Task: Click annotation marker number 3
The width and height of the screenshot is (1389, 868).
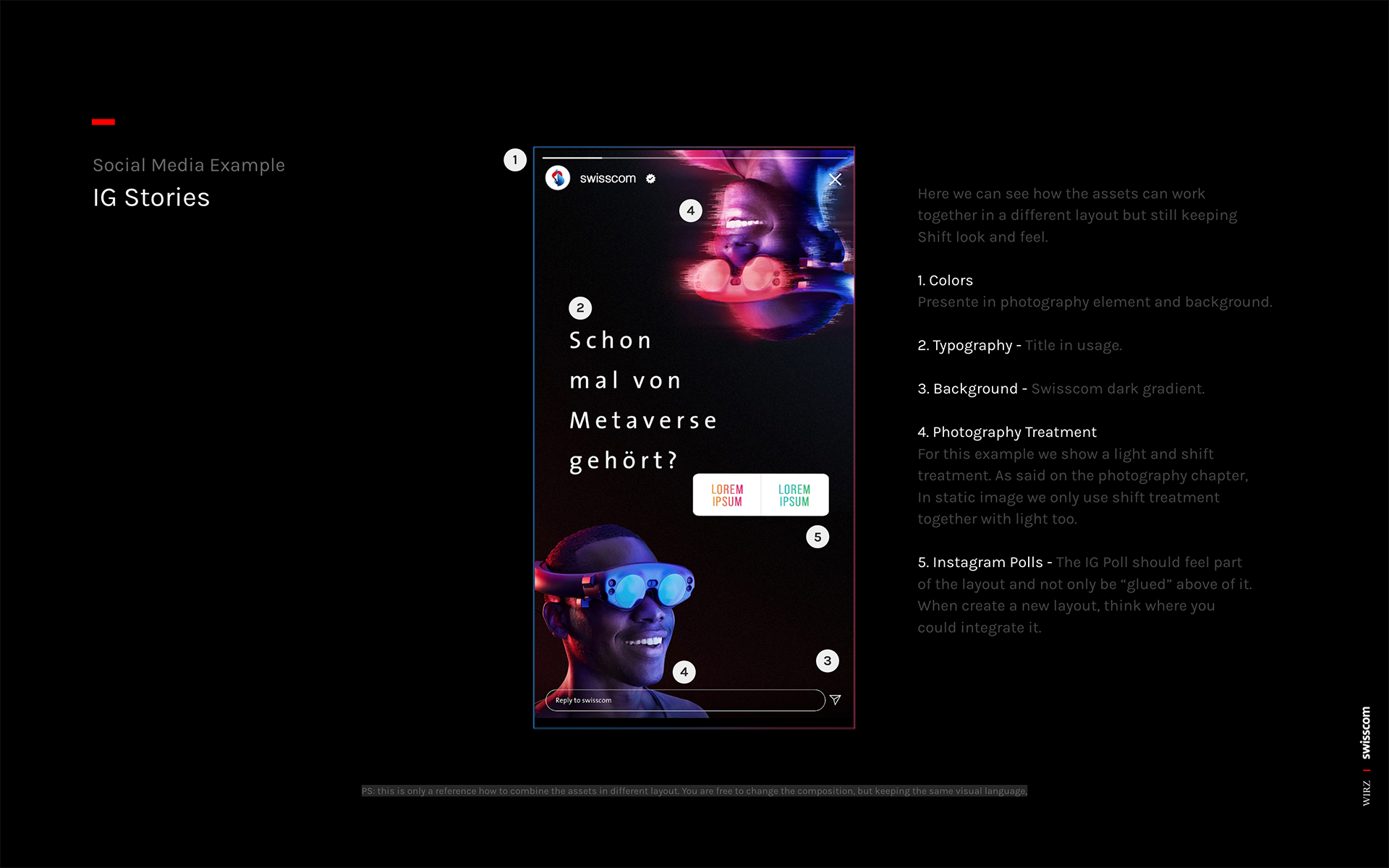Action: click(x=828, y=660)
